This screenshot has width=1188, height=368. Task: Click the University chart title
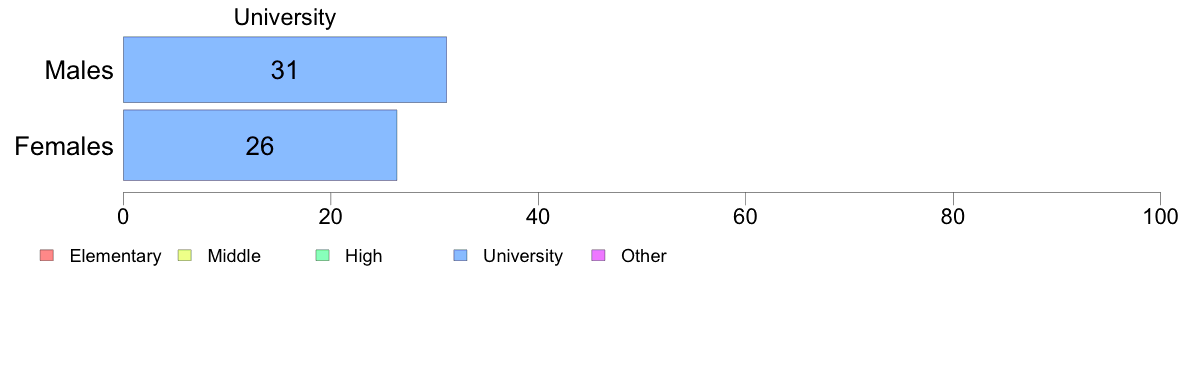click(285, 17)
